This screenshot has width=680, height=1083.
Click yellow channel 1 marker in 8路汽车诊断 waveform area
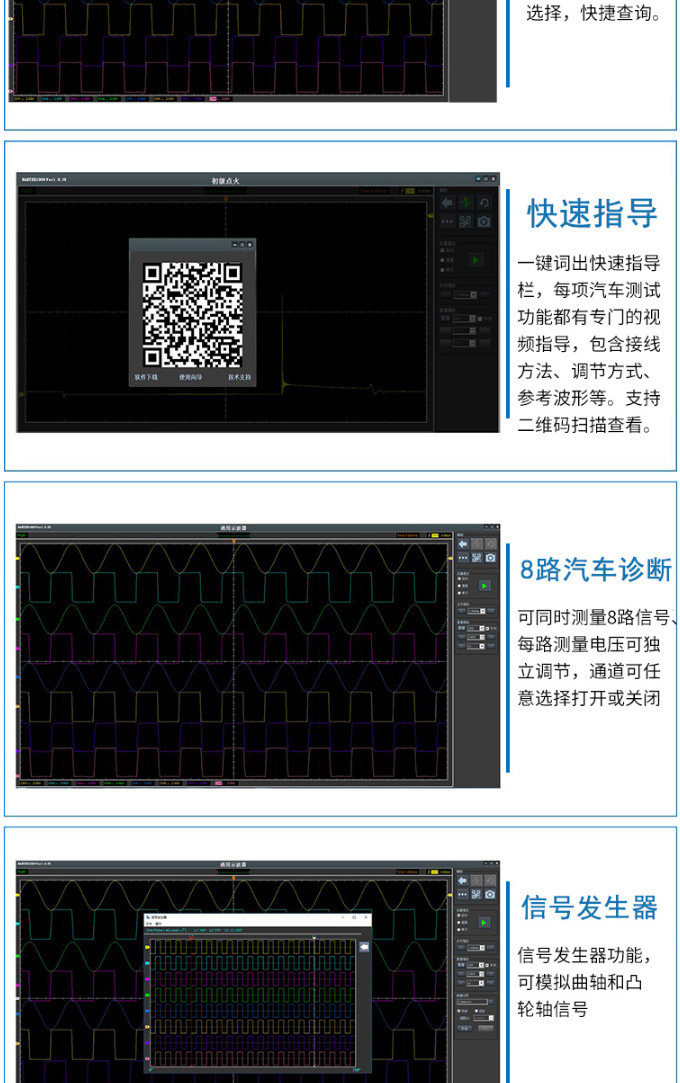click(18, 557)
